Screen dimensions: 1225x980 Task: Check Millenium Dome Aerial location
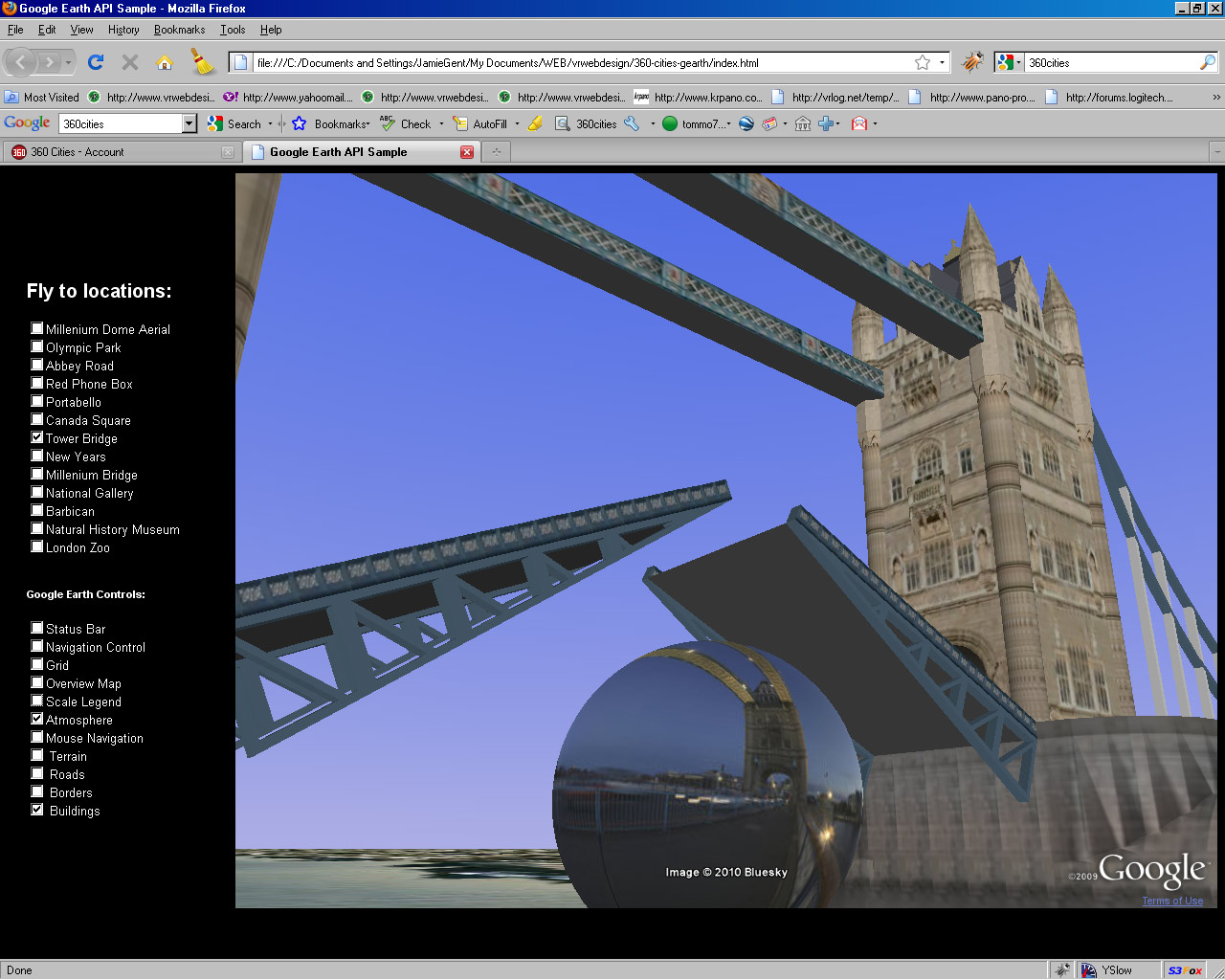(x=37, y=328)
